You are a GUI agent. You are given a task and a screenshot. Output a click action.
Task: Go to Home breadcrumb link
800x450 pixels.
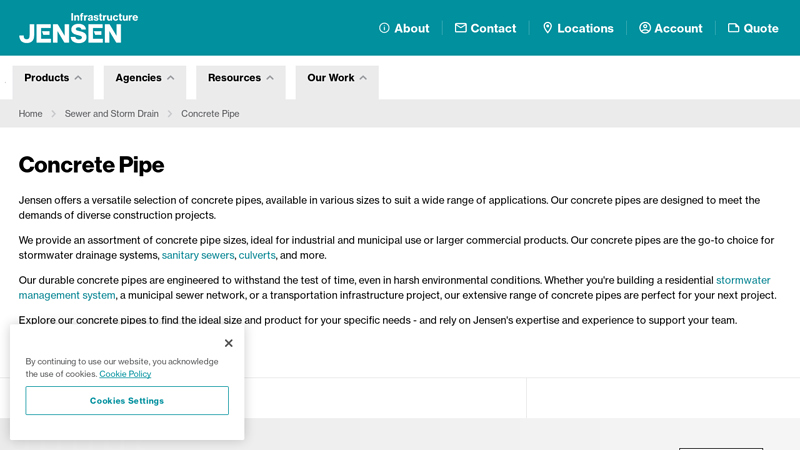click(x=30, y=114)
